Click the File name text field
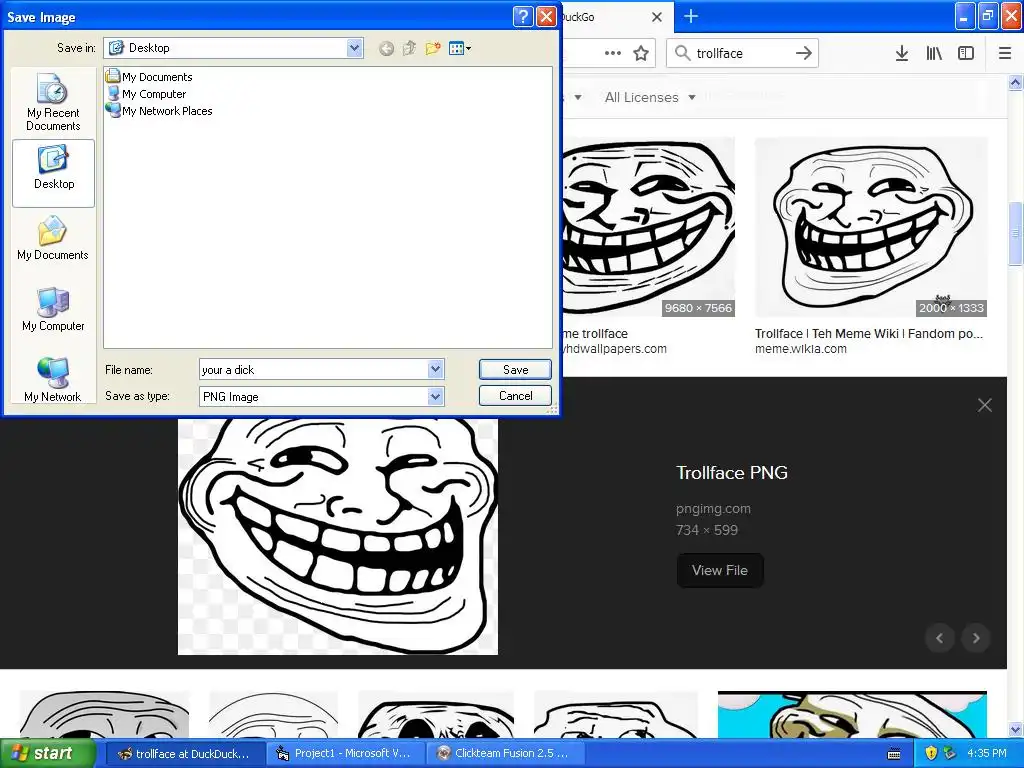Image resolution: width=1024 pixels, height=768 pixels. point(313,370)
